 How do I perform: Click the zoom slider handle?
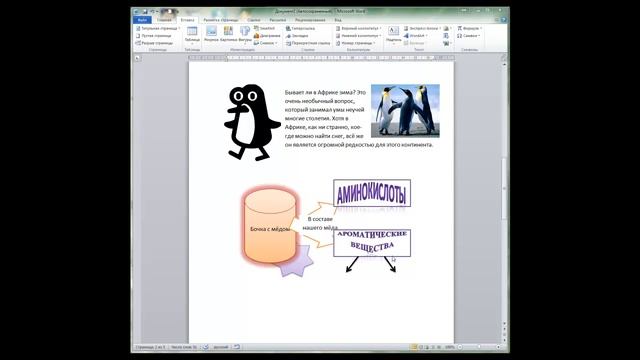pyautogui.click(x=479, y=347)
